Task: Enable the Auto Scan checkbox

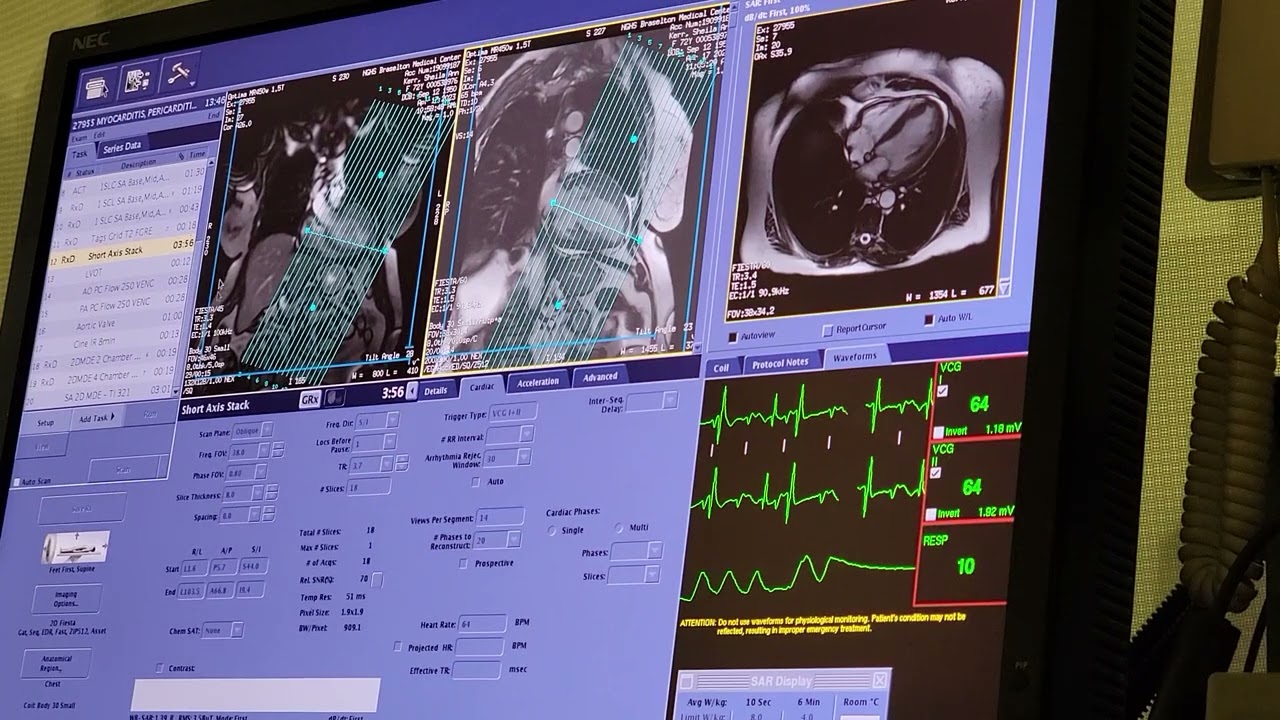Action: tap(16, 483)
